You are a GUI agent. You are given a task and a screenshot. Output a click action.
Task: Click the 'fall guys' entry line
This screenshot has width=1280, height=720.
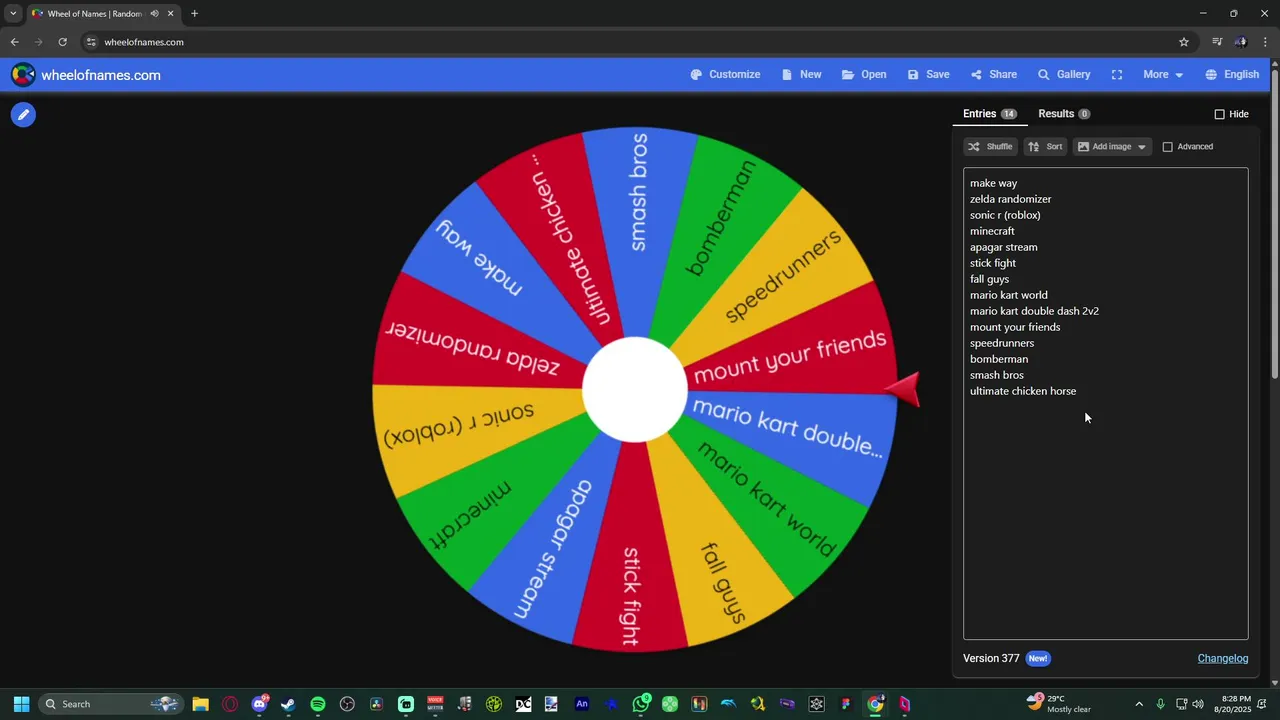click(989, 279)
